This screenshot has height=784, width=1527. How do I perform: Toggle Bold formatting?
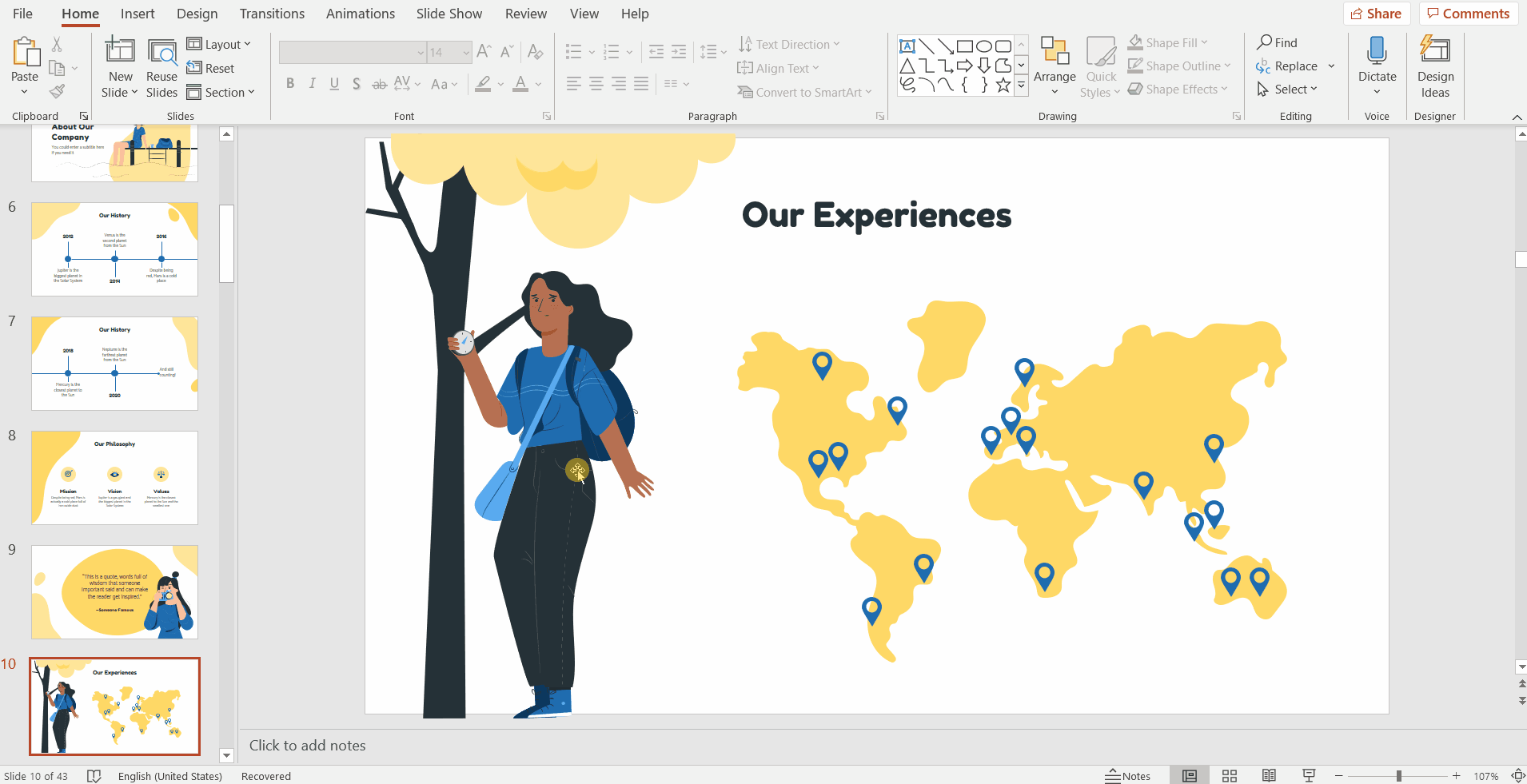tap(290, 84)
